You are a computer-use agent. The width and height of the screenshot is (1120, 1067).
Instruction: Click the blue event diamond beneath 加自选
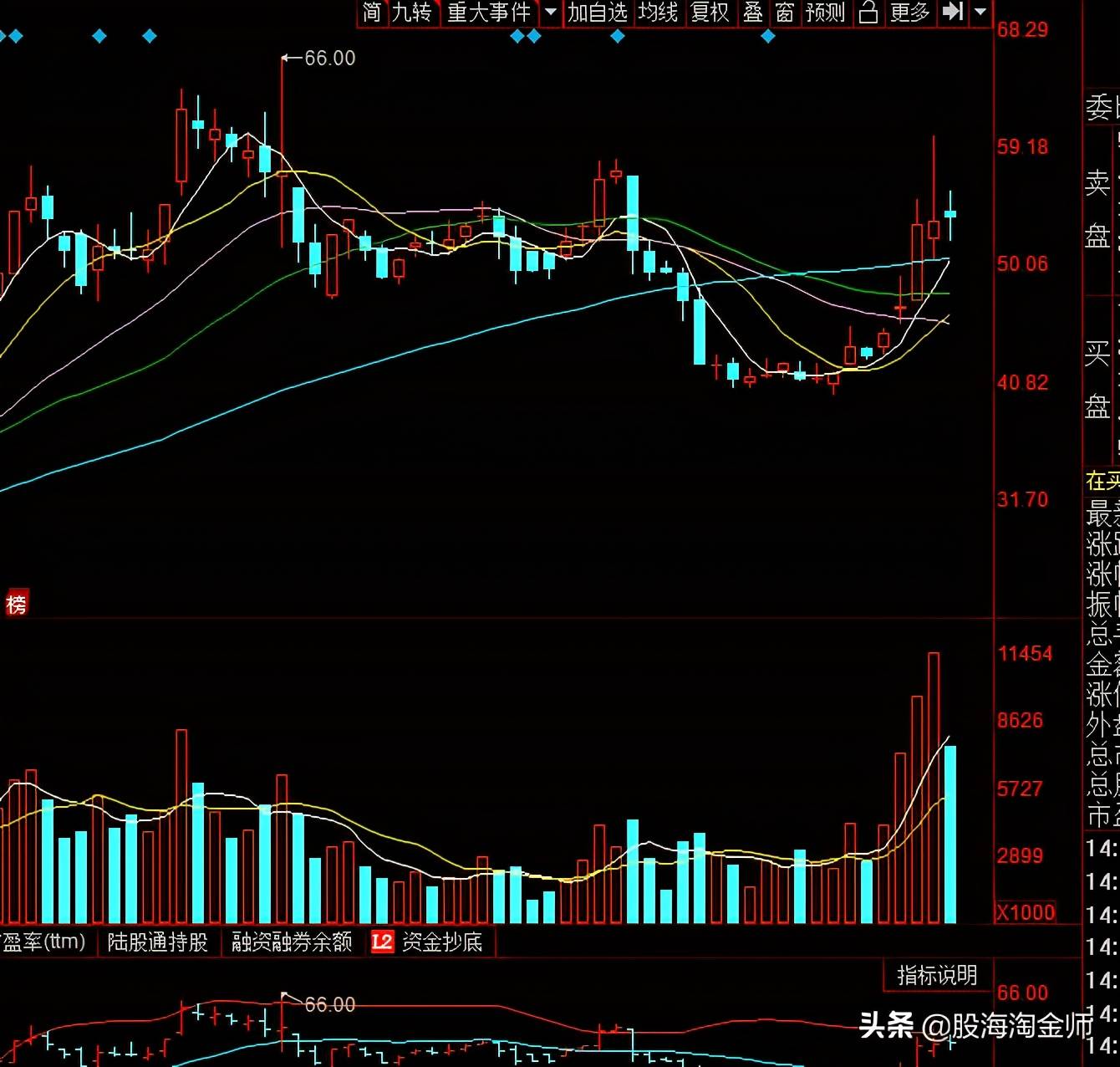[618, 36]
